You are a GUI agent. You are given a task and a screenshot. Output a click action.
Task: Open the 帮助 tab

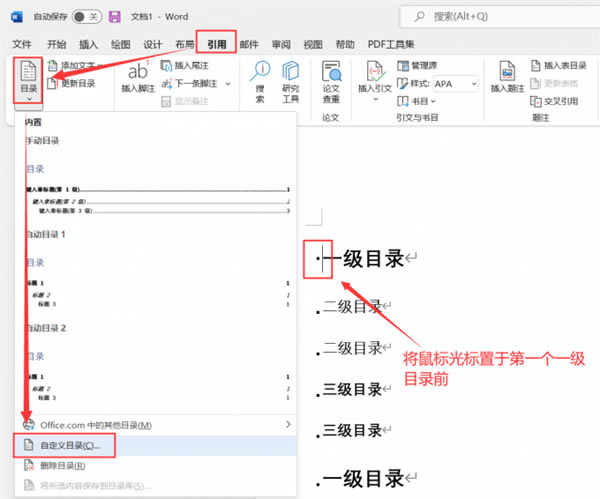click(345, 44)
